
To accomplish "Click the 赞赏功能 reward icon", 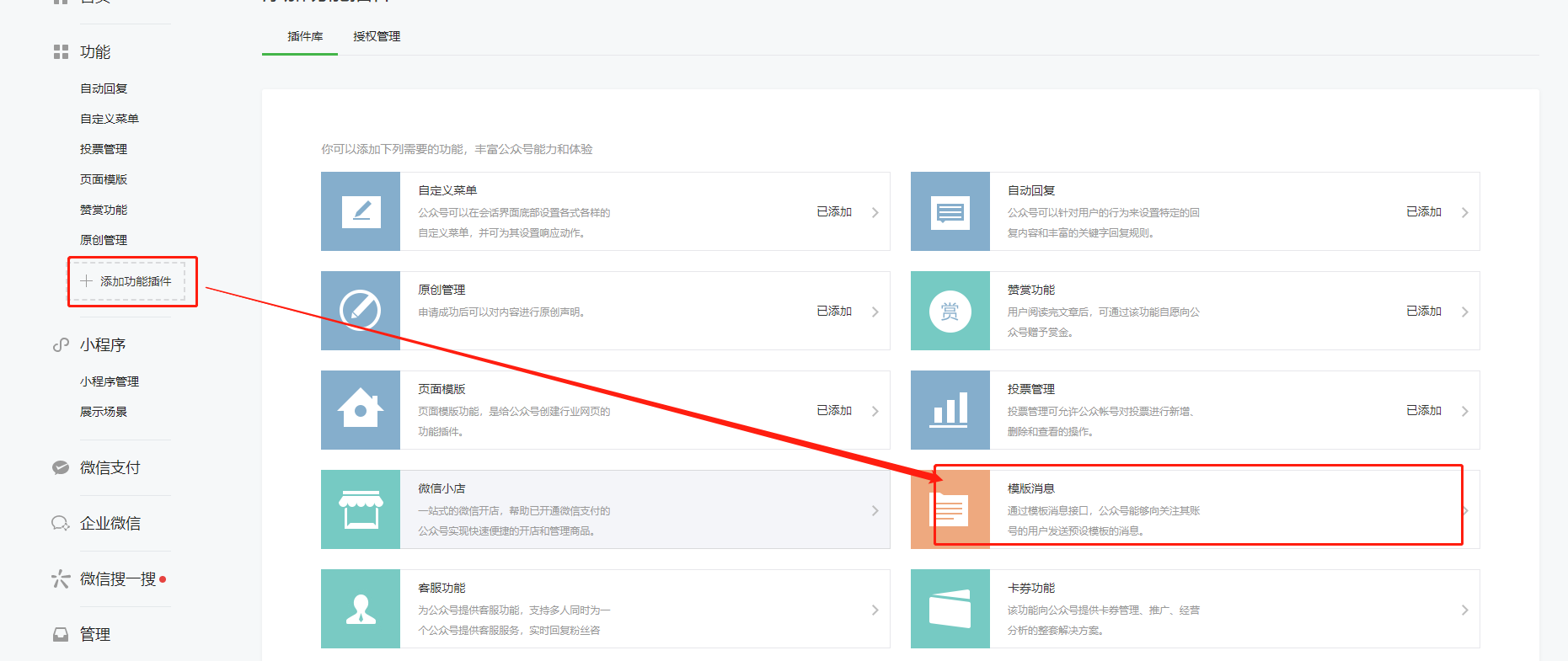I will (x=950, y=311).
